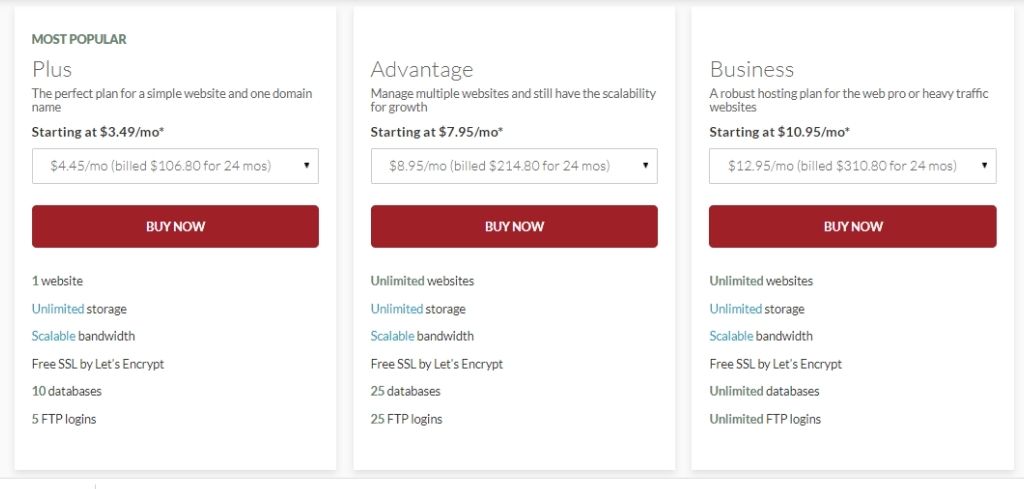Click the MOST POPULAR label
This screenshot has height=489, width=1024.
tap(79, 39)
